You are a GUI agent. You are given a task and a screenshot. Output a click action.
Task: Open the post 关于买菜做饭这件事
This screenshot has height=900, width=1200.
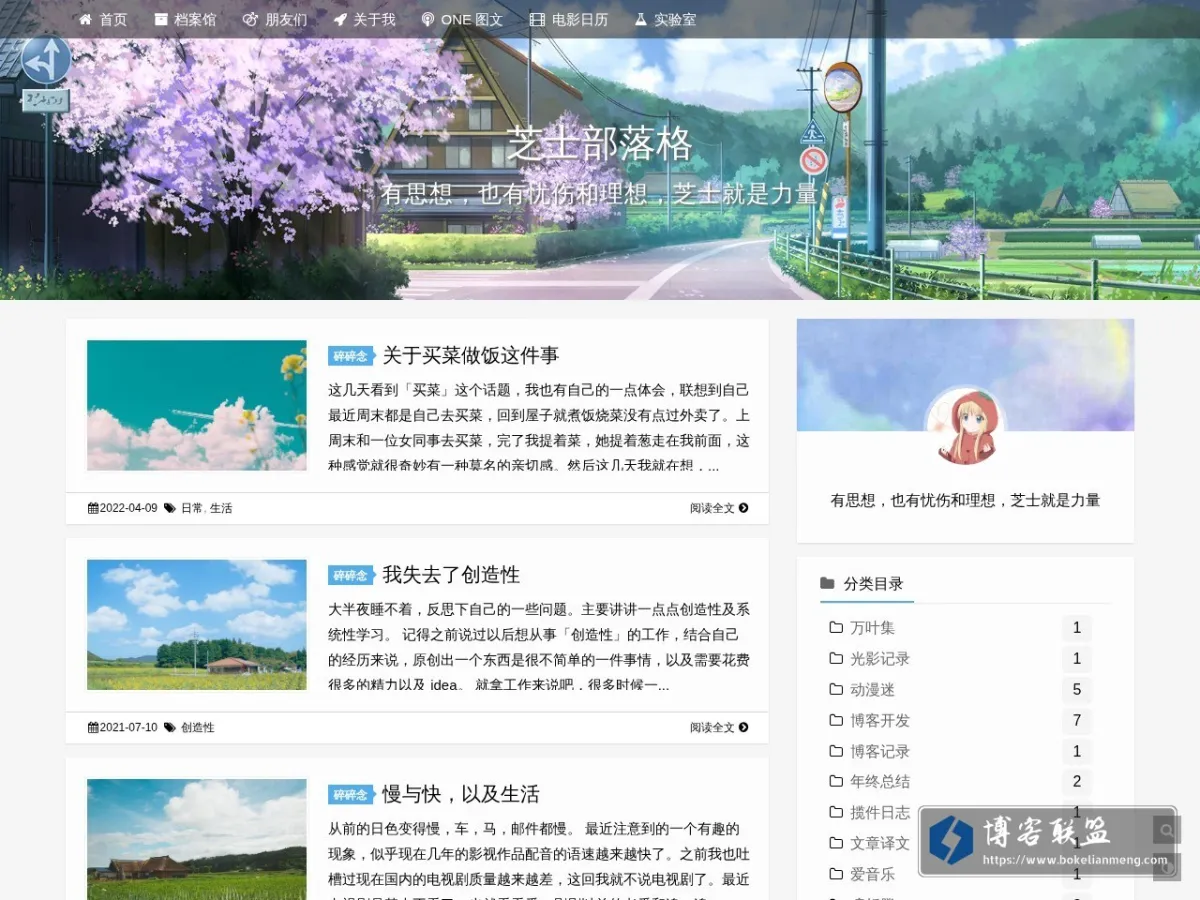point(470,355)
